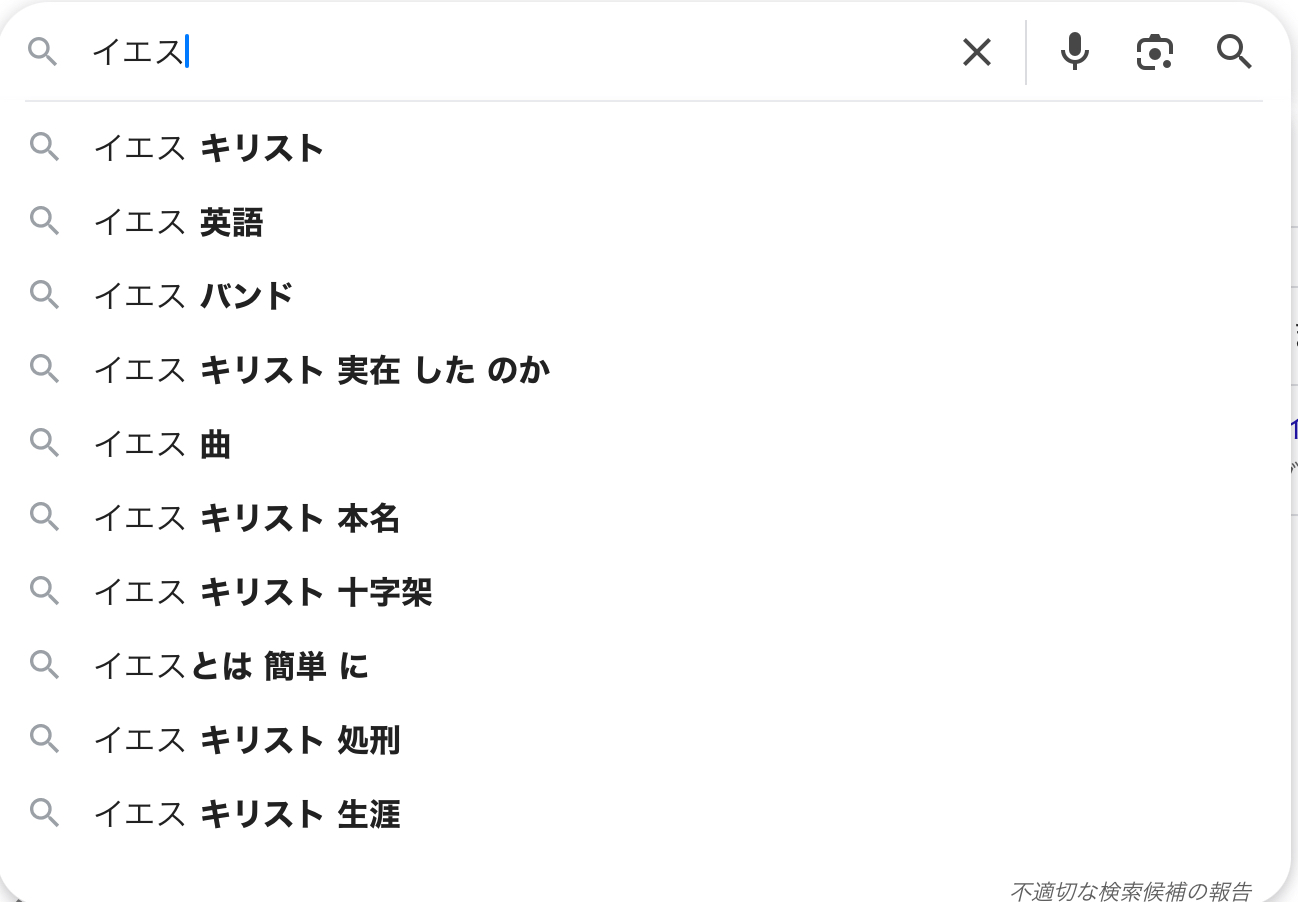Pick the イエス バンド suggestion
The height and width of the screenshot is (902, 1298).
pos(193,296)
